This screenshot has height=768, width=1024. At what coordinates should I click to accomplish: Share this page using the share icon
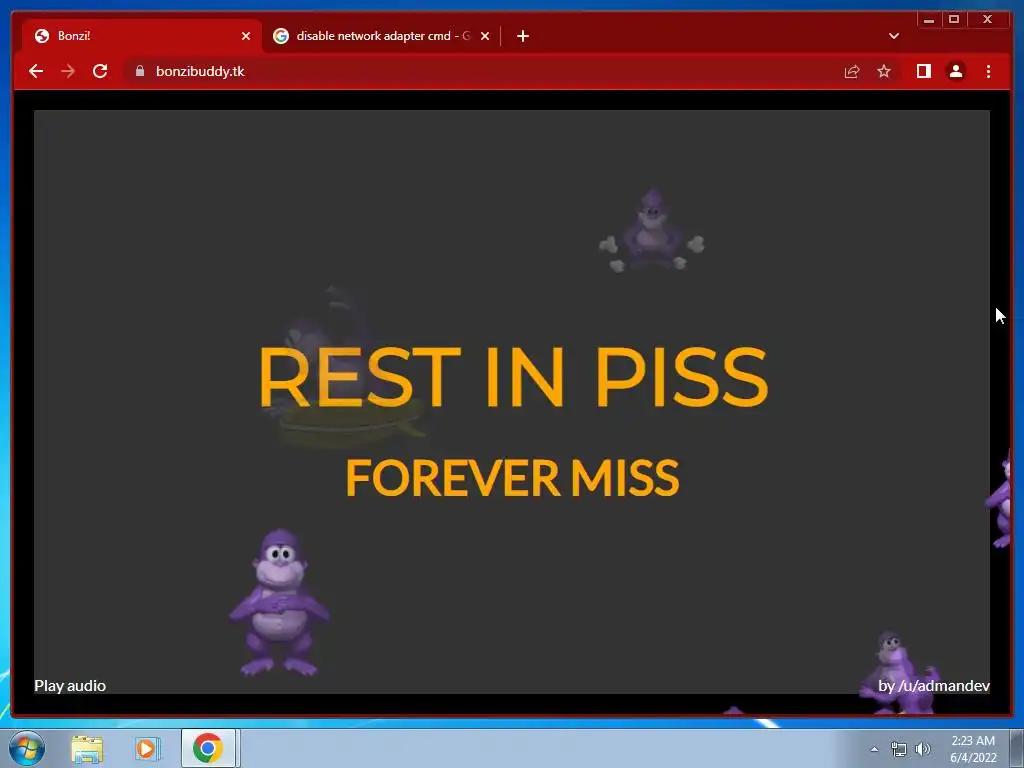[x=852, y=71]
